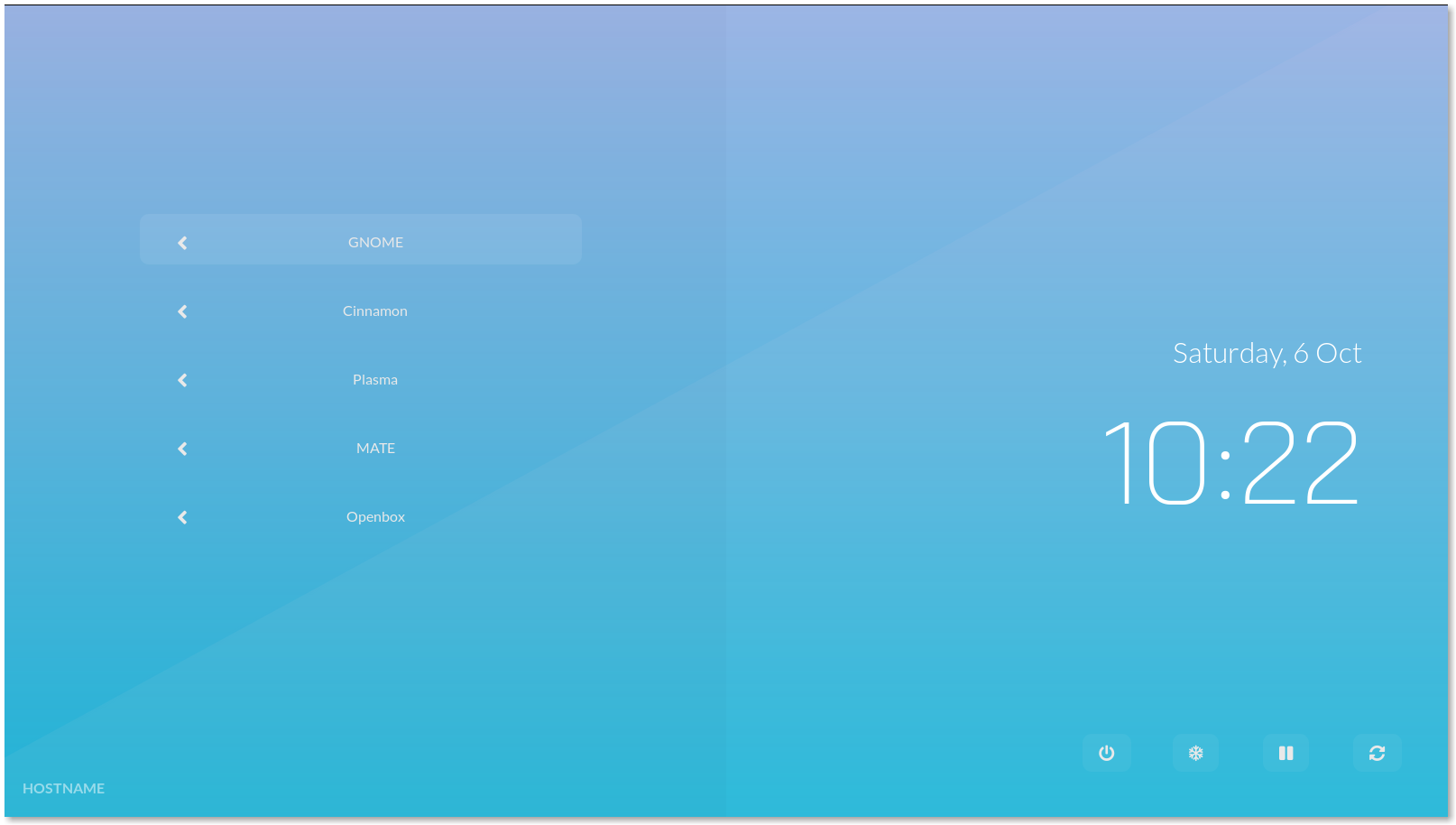Click the HOSTNAME label
The image size is (1456, 825).
point(63,788)
